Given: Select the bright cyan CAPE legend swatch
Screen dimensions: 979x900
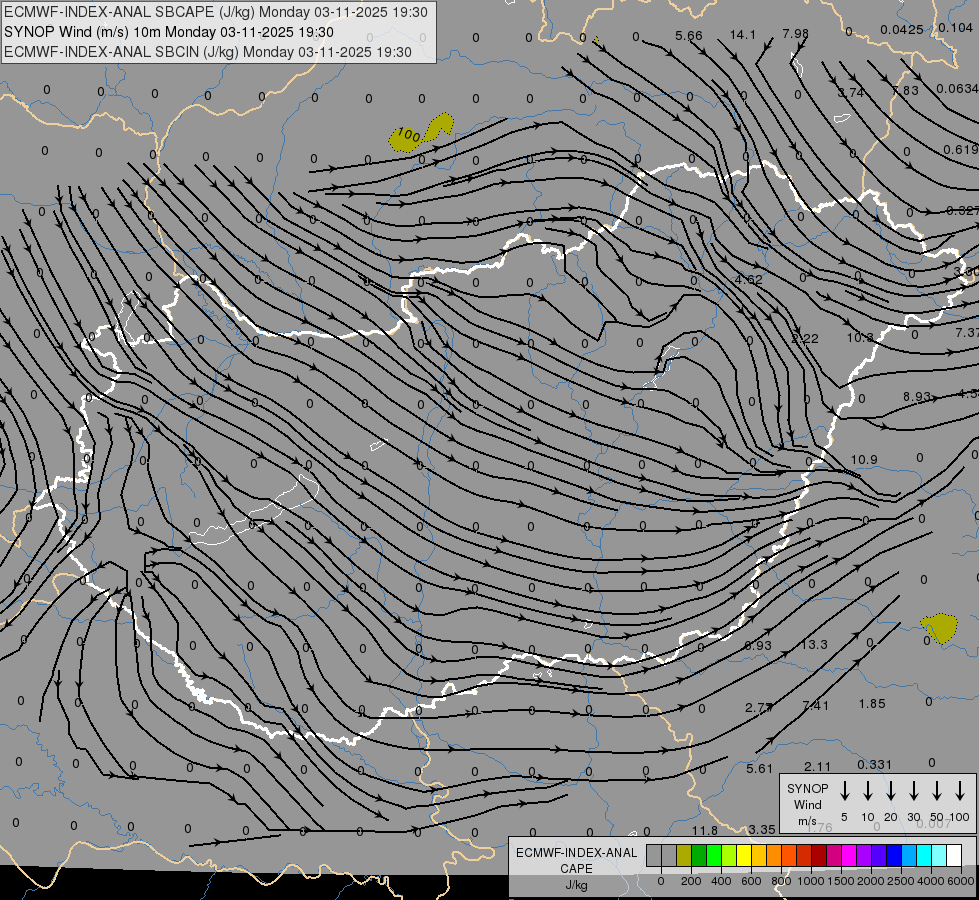Looking at the screenshot, I should coord(924,856).
